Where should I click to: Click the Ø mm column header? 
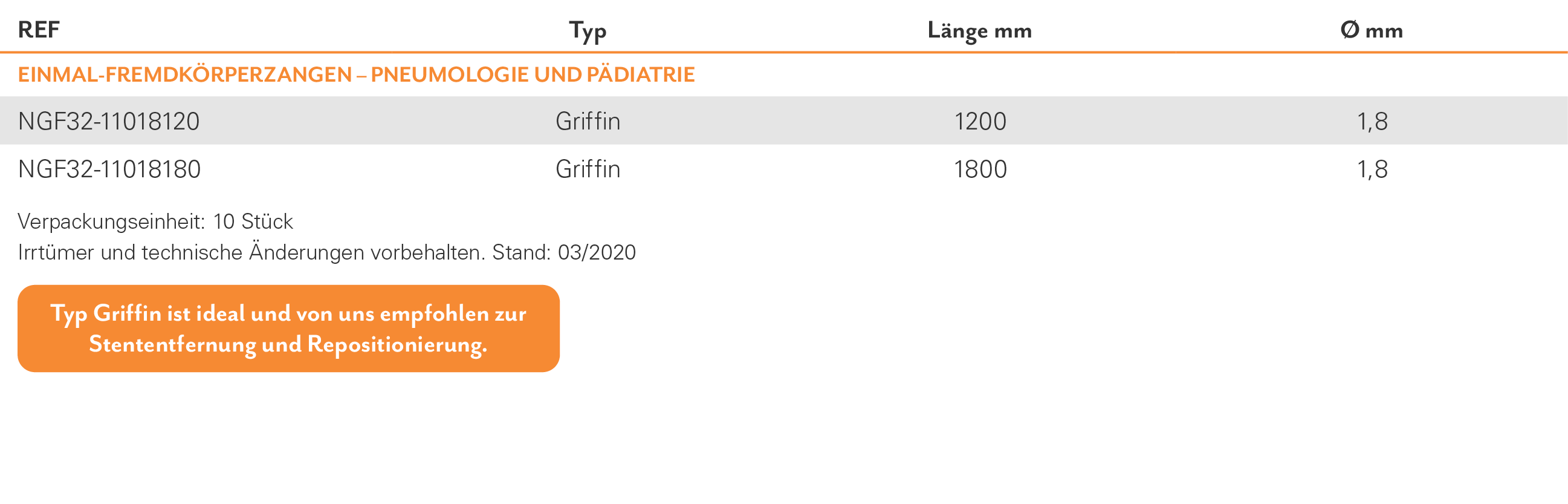1372,30
